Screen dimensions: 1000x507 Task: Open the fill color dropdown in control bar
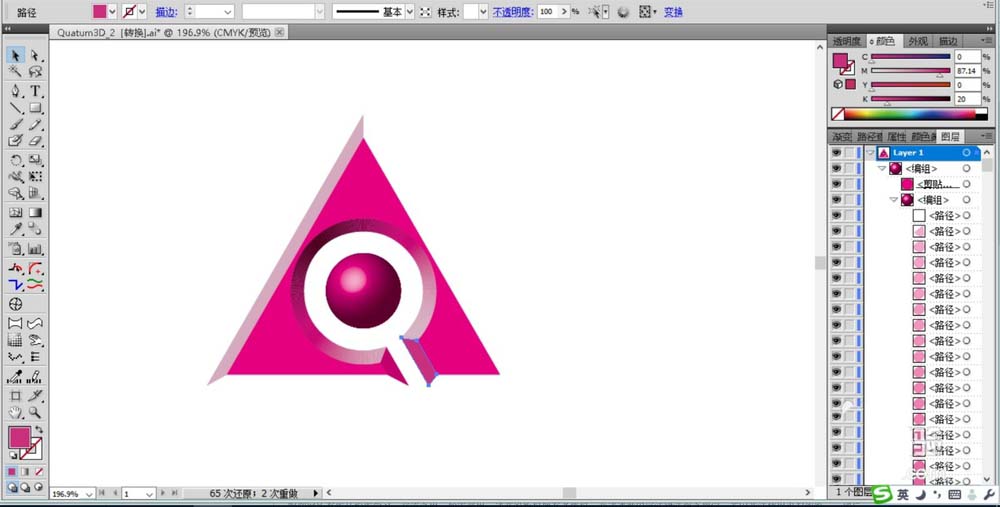[x=112, y=11]
